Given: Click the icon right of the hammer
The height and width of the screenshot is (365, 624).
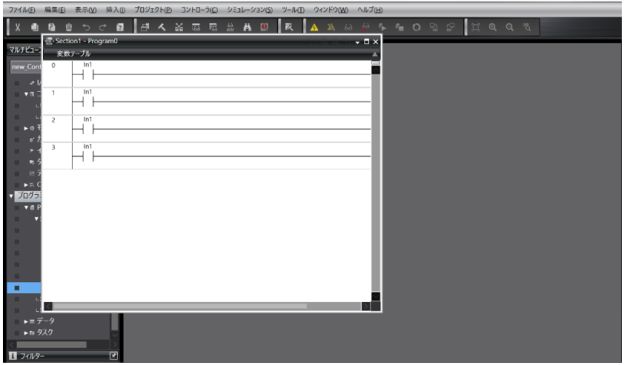Looking at the screenshot, I should coord(179,27).
